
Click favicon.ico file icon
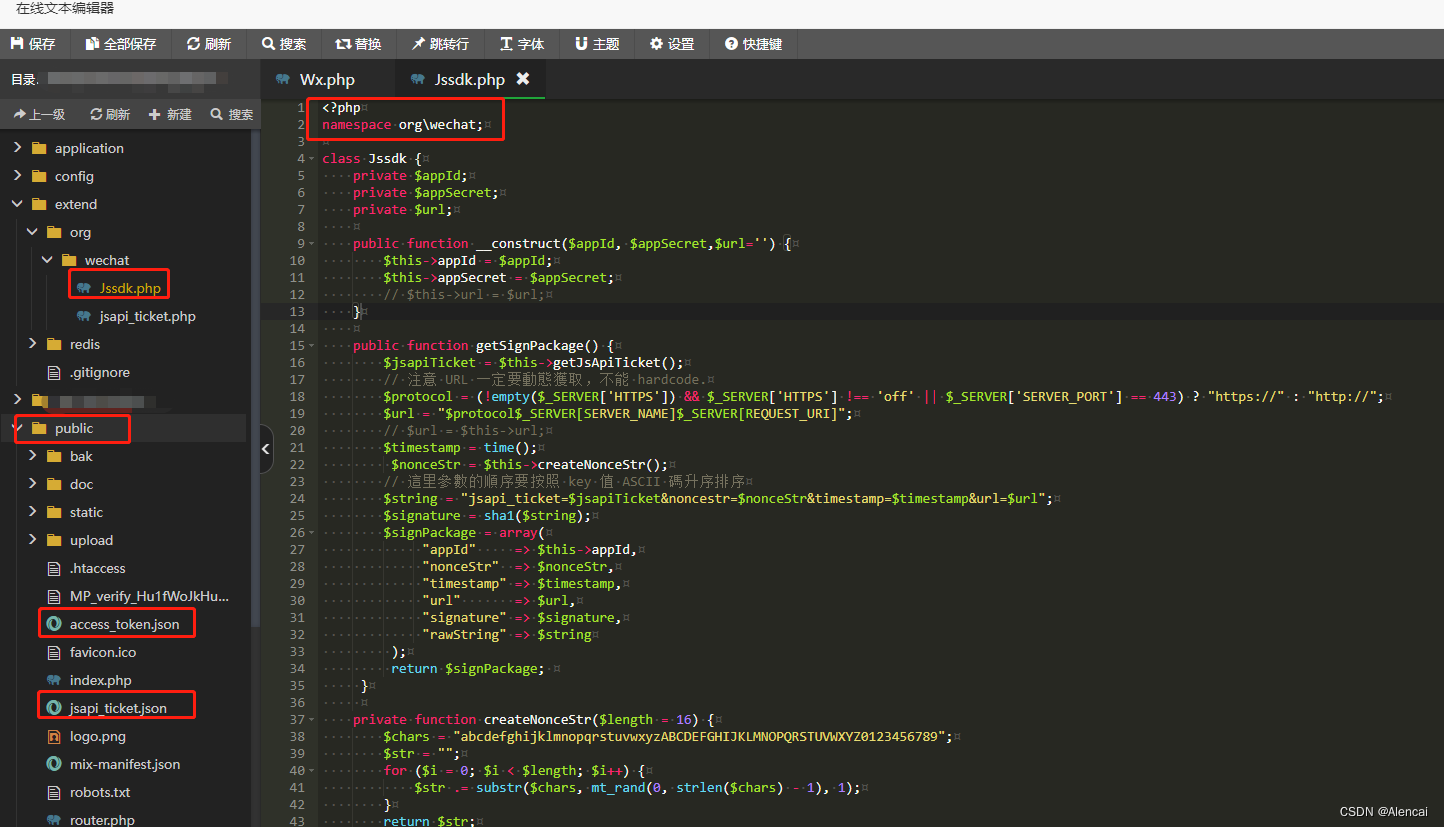(x=54, y=652)
